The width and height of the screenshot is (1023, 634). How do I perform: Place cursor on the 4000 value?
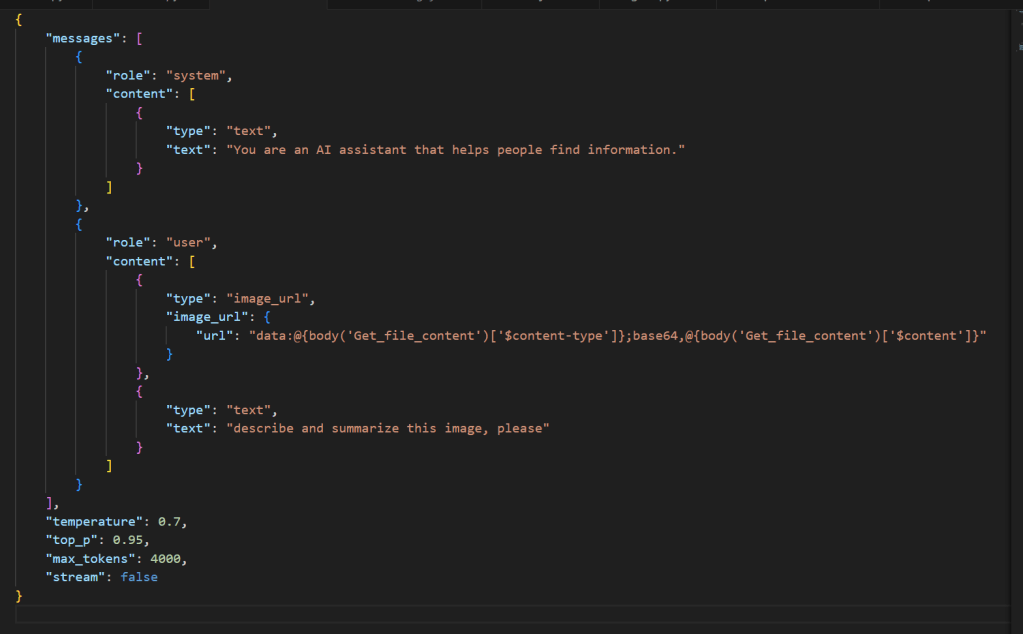[167, 558]
